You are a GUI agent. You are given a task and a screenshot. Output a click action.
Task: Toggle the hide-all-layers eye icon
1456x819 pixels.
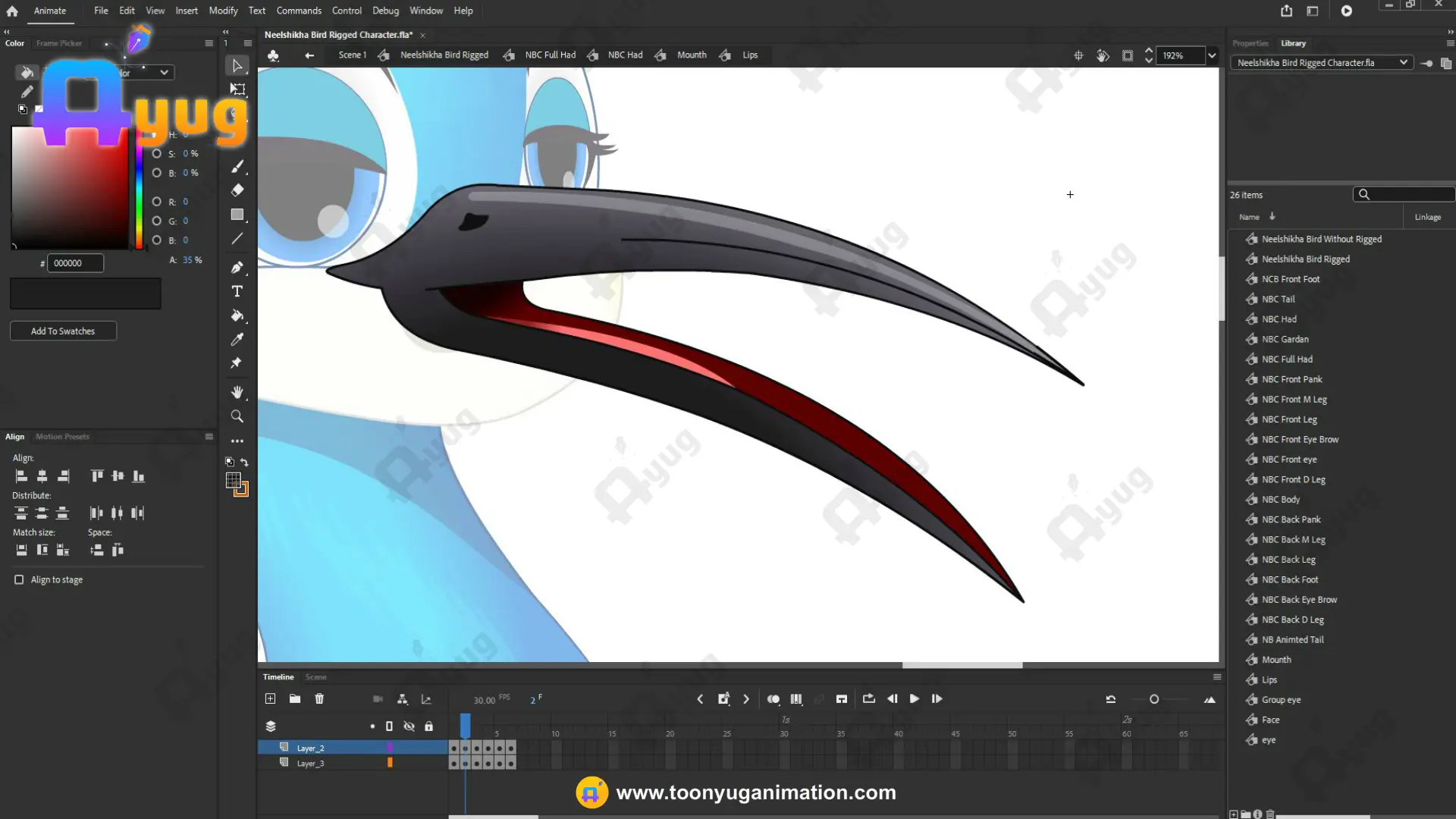click(x=409, y=726)
